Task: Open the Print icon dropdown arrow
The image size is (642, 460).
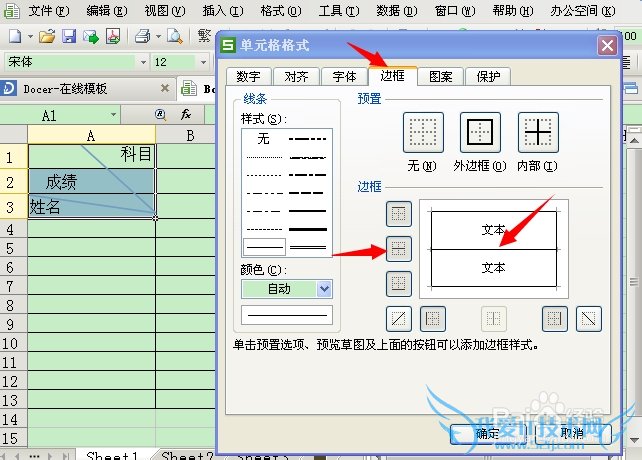Action: pos(158,36)
